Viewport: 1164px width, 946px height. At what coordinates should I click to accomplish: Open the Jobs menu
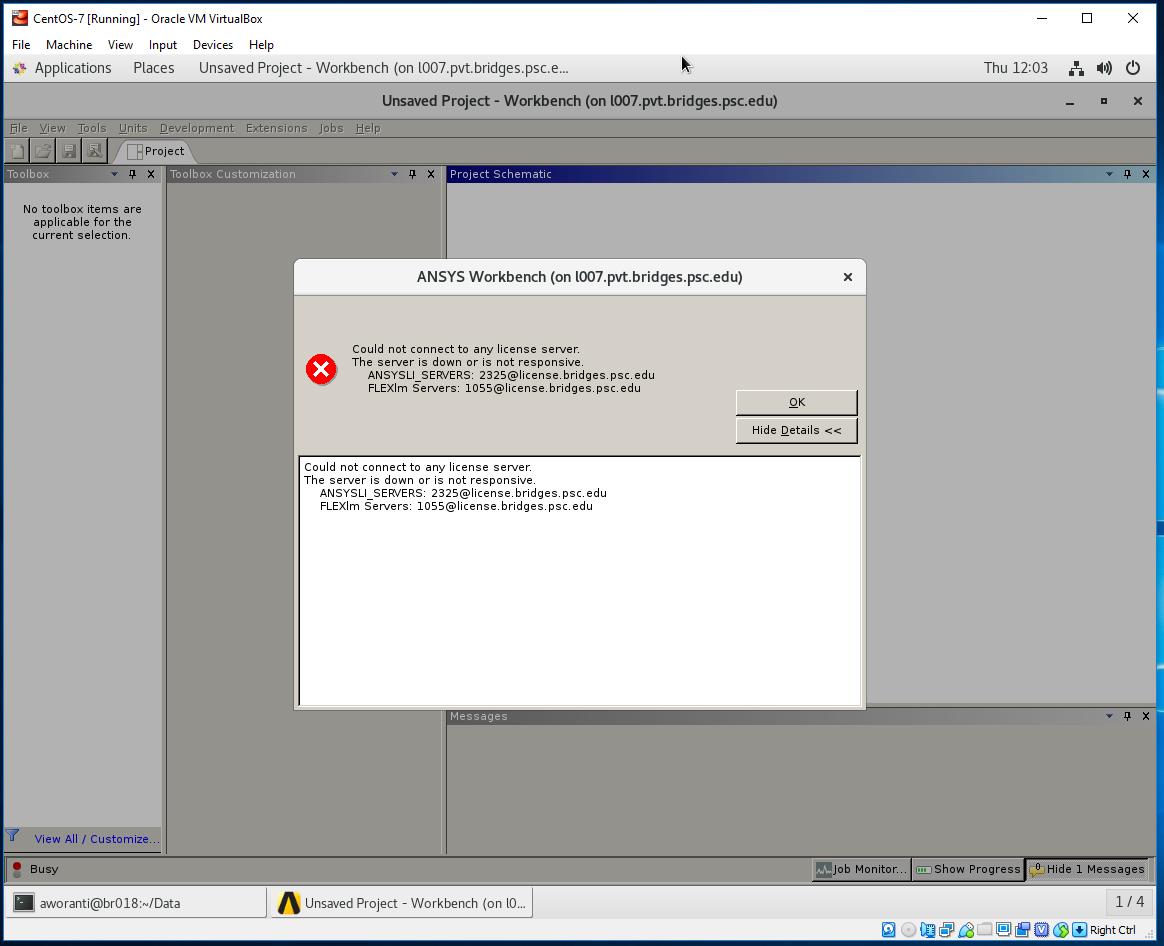tap(331, 128)
